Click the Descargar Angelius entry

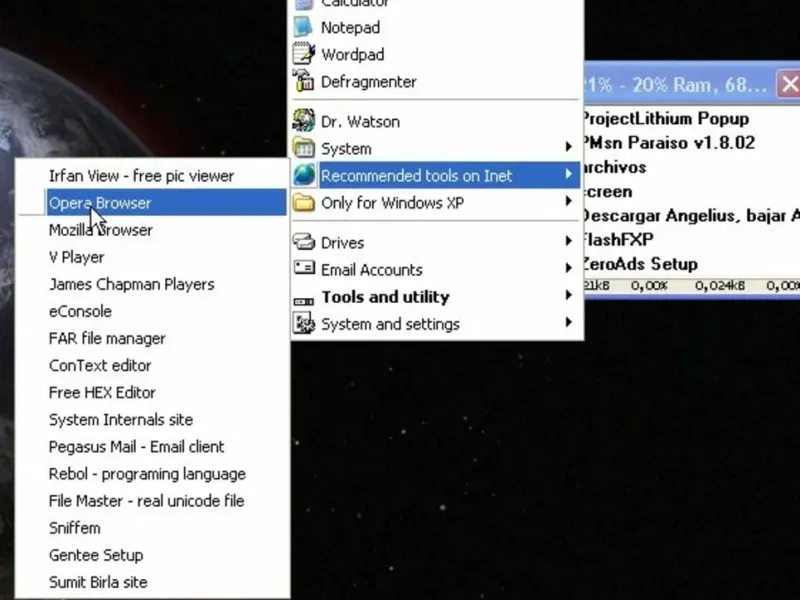pyautogui.click(x=691, y=216)
